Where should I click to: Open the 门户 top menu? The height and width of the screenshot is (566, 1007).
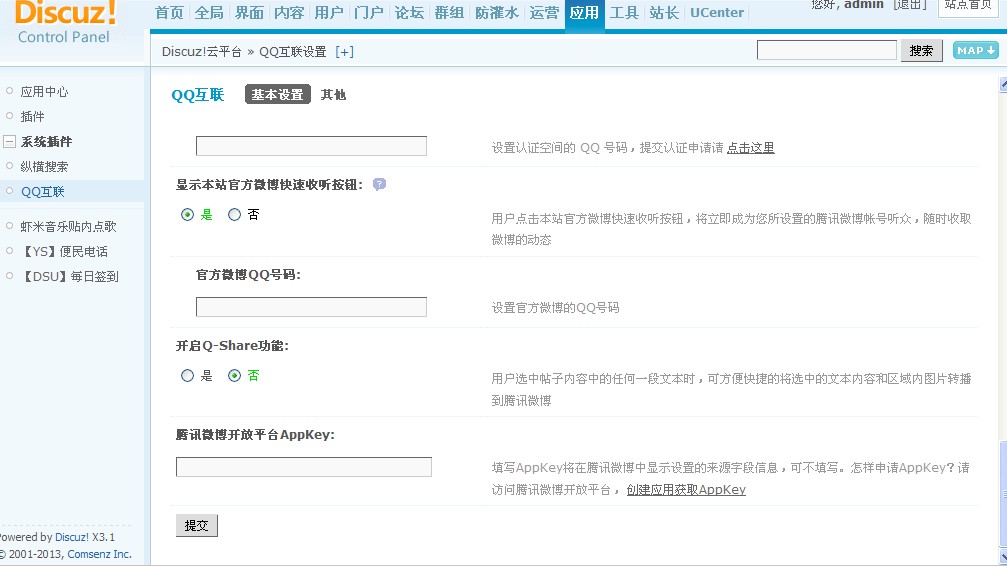click(369, 13)
